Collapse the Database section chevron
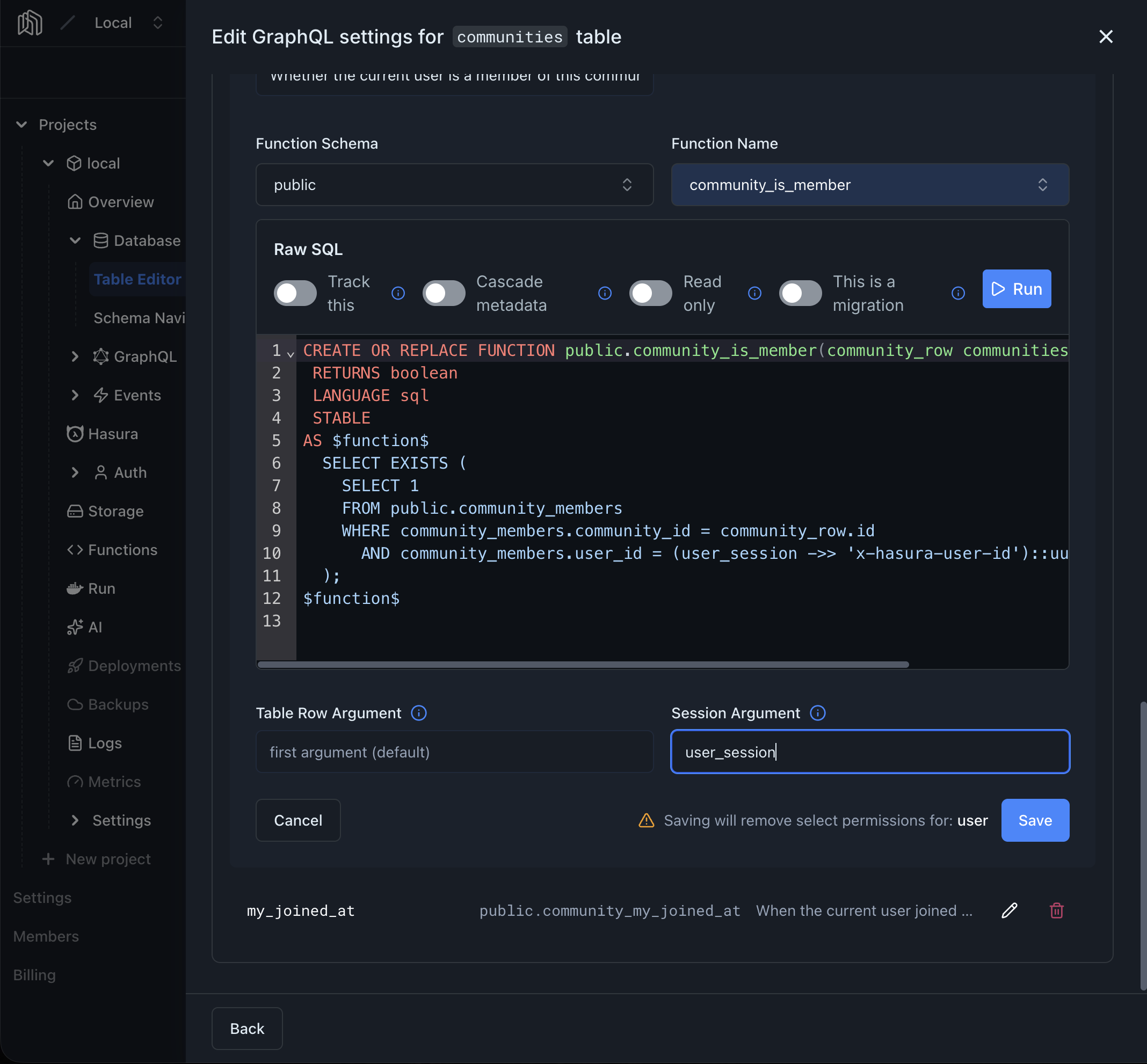1147x1064 pixels. pos(75,240)
